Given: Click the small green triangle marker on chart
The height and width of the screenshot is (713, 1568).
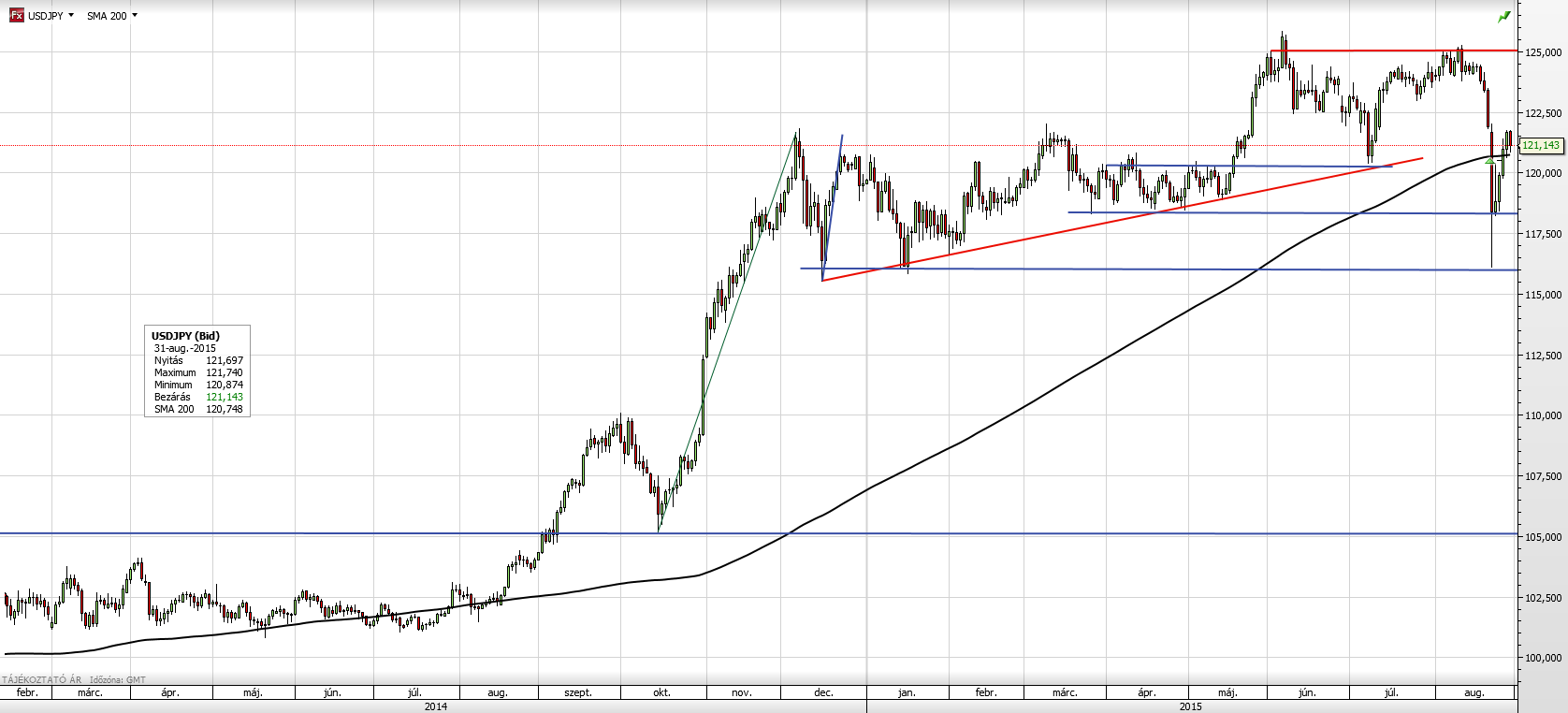Looking at the screenshot, I should (x=1489, y=161).
